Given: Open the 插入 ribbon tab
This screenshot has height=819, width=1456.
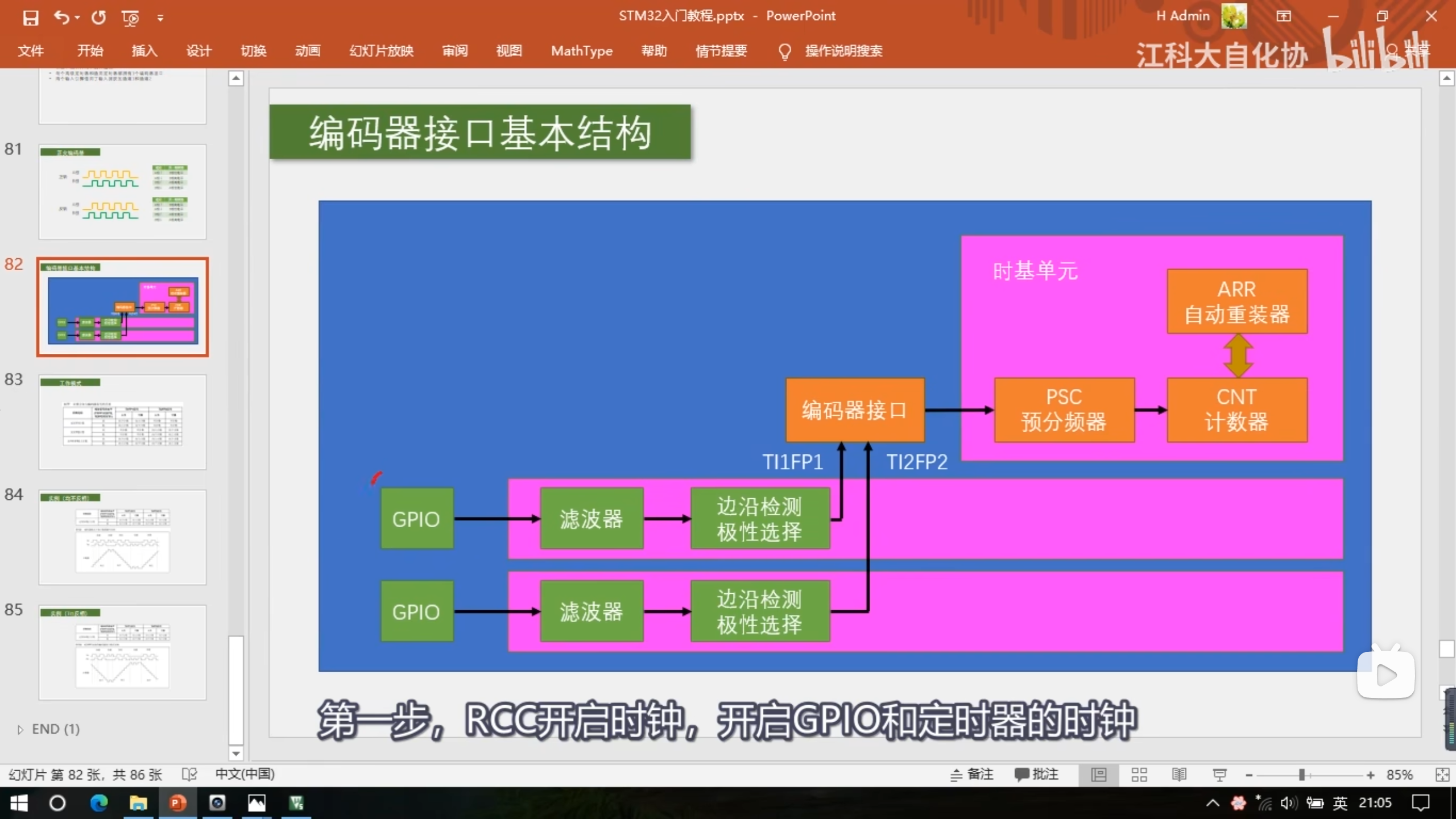Looking at the screenshot, I should tap(144, 51).
